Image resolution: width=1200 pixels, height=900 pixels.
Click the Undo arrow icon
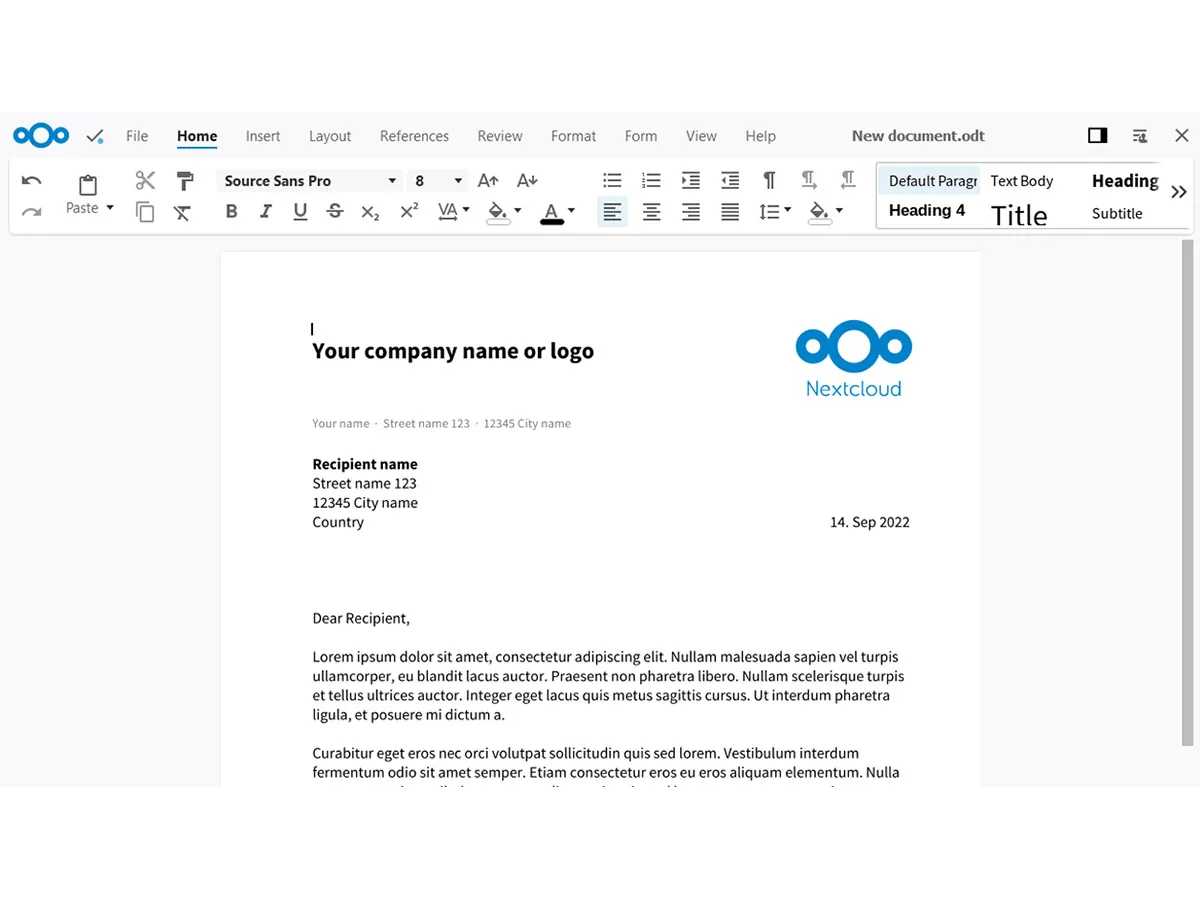click(x=31, y=181)
